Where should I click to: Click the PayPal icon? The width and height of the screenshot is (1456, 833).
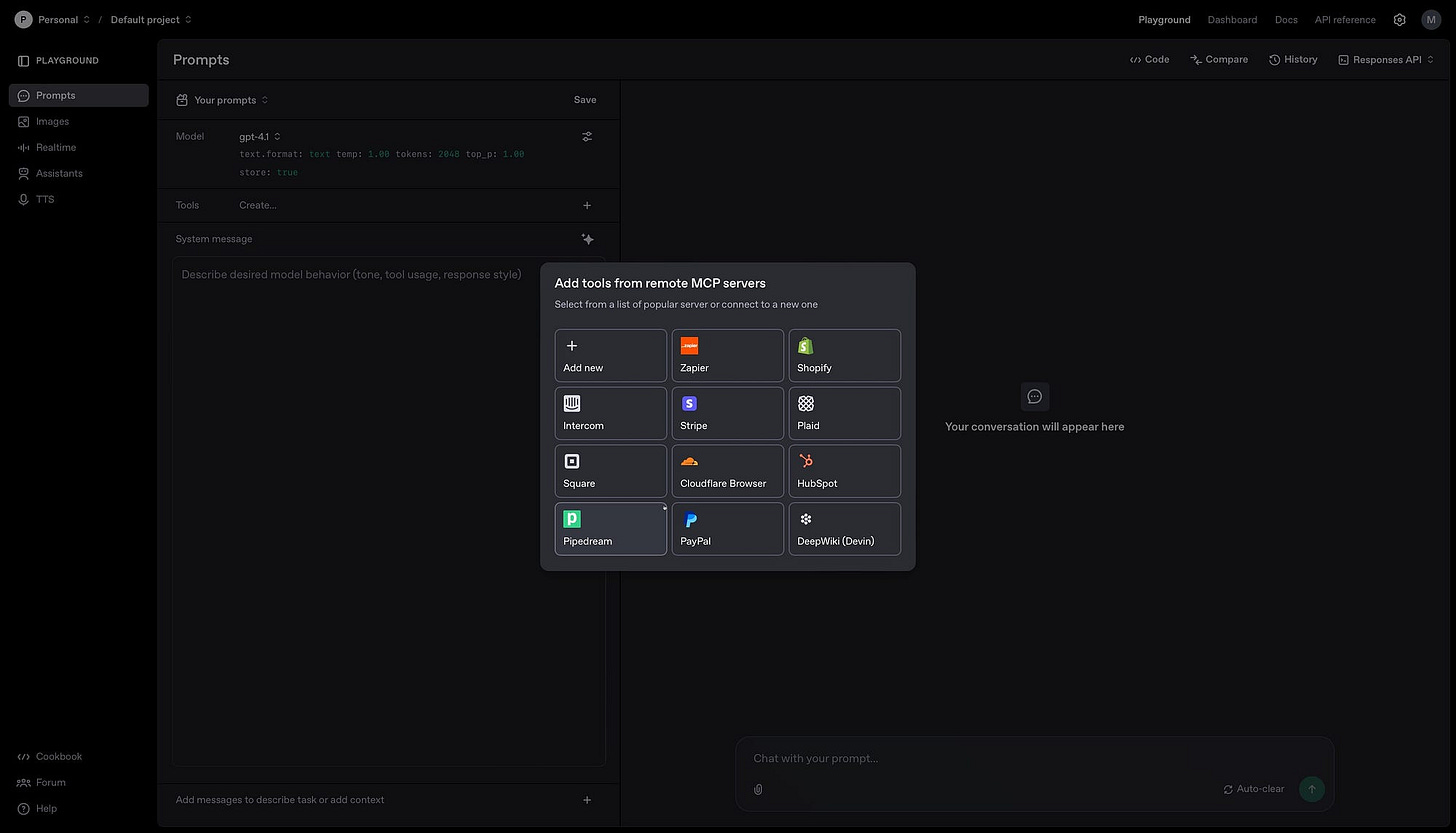(690, 520)
